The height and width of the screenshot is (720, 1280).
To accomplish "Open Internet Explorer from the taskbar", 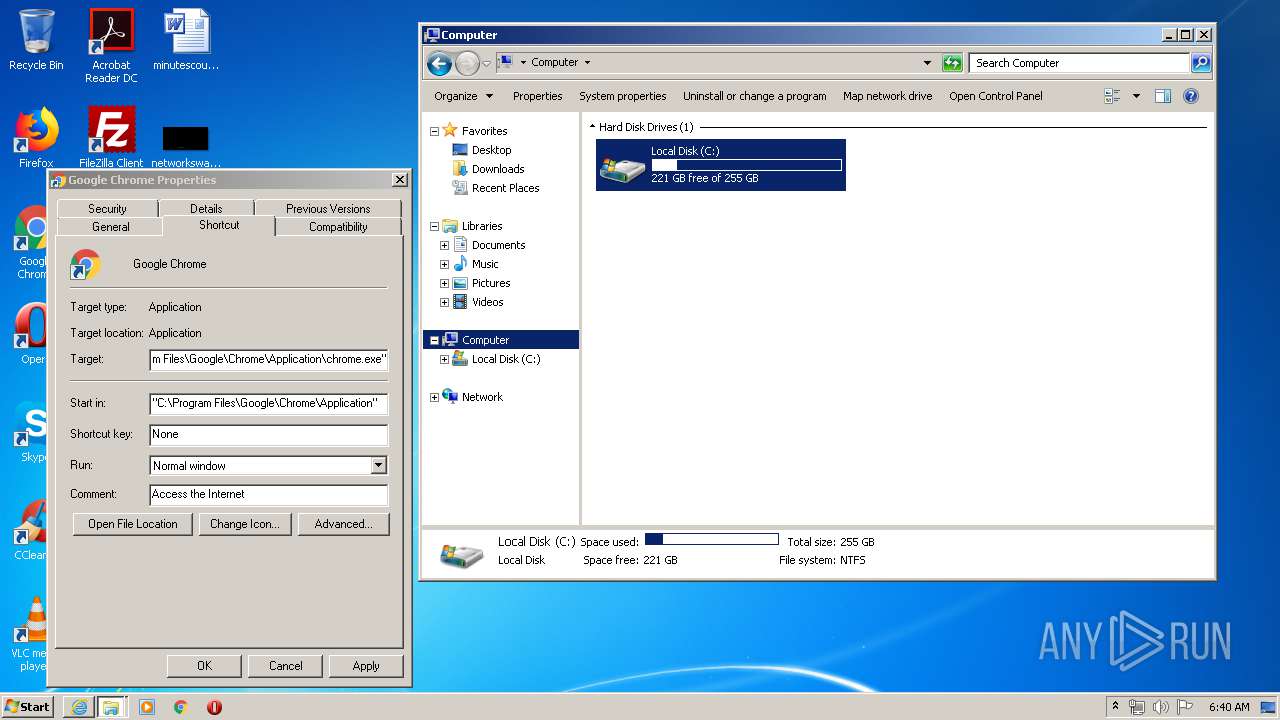I will click(x=79, y=707).
